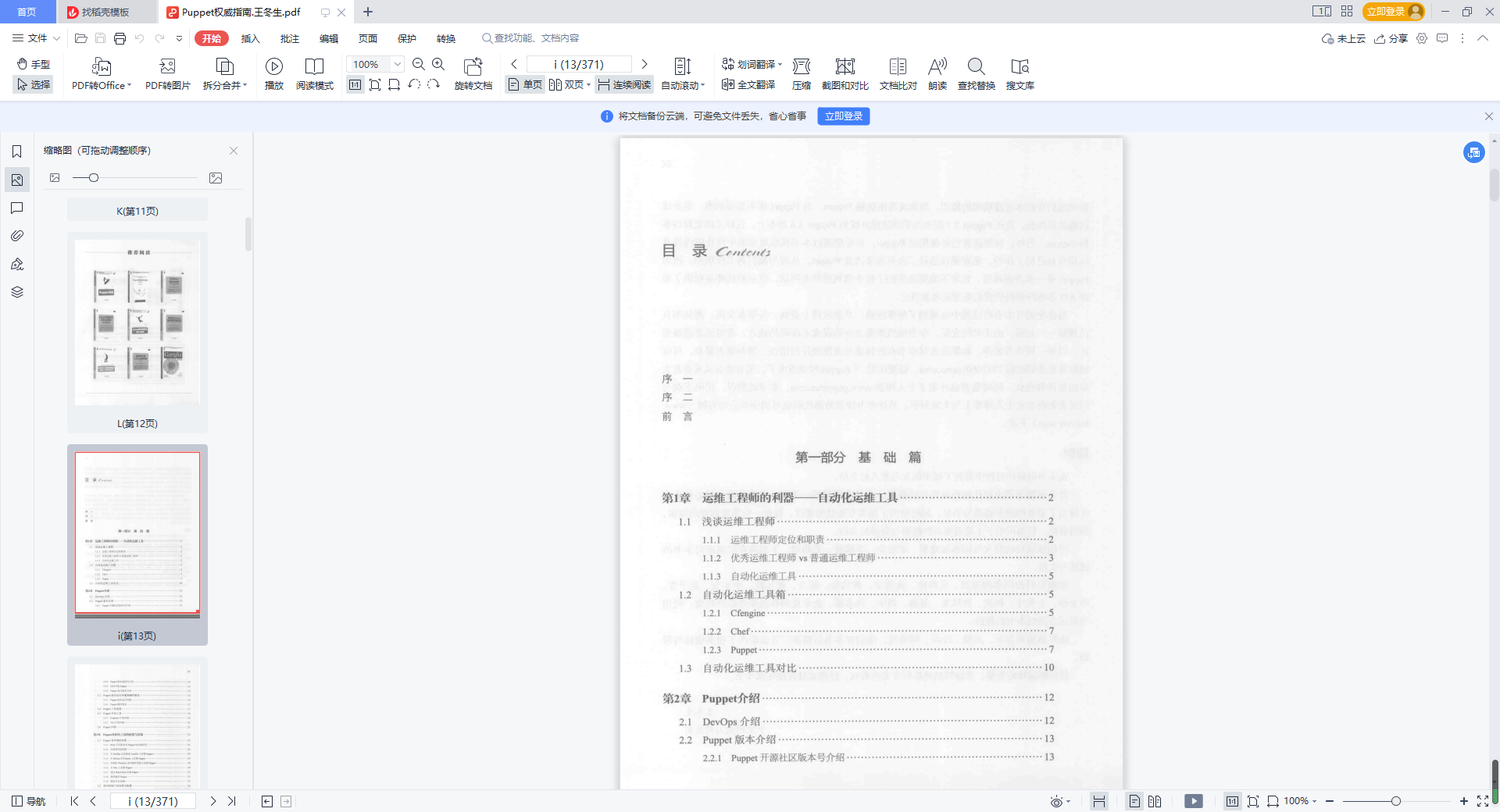Open the file-open folder icon

(80, 38)
